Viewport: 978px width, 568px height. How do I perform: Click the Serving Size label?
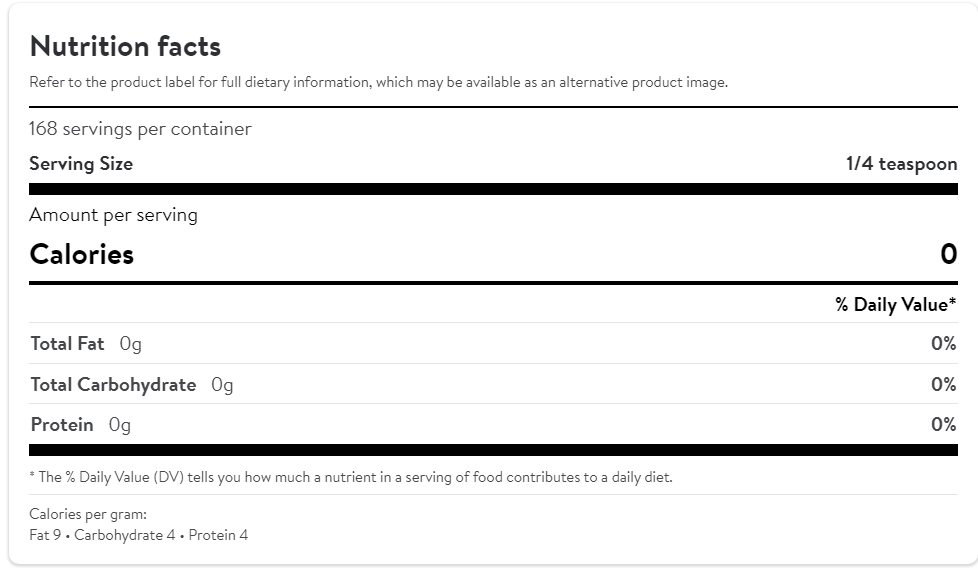coord(81,164)
